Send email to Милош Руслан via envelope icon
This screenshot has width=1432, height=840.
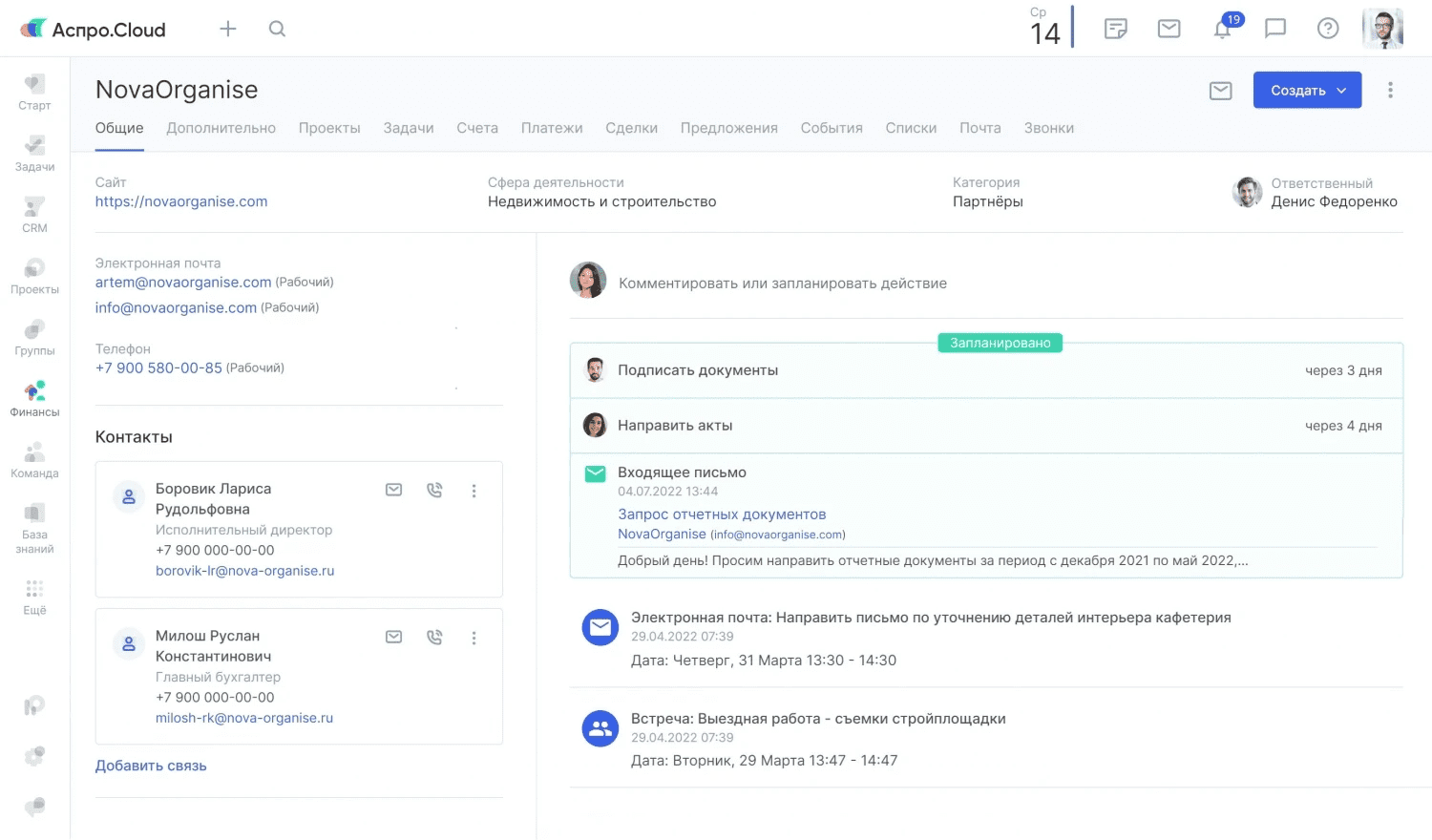[393, 637]
